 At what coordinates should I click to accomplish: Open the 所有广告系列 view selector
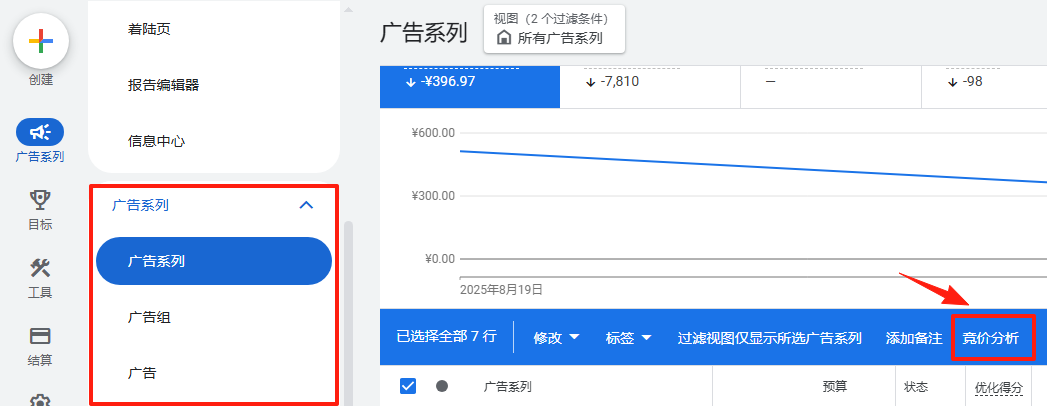[x=554, y=29]
